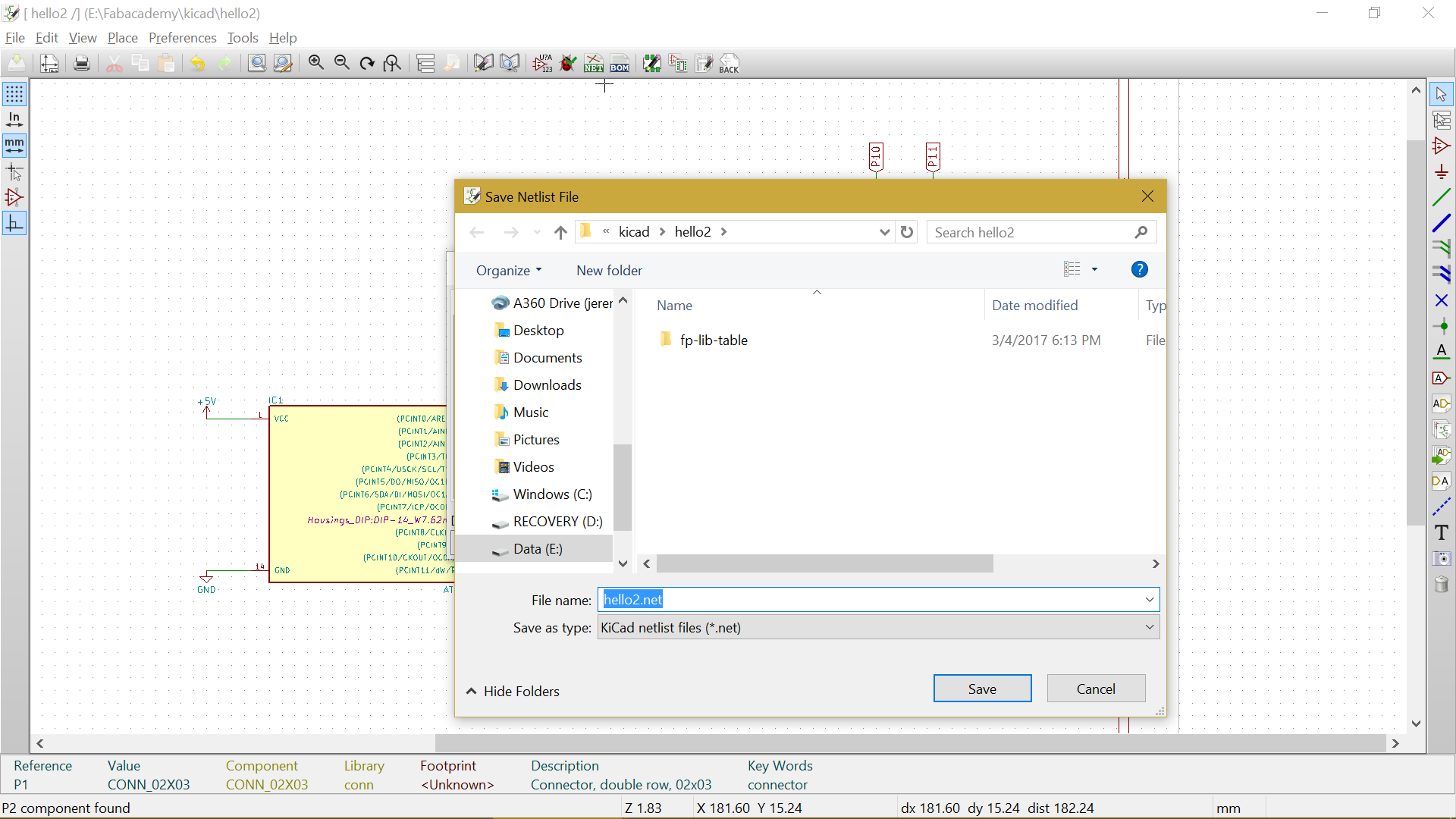Select the fp-lib-table folder
Image resolution: width=1456 pixels, height=819 pixels.
click(x=713, y=340)
